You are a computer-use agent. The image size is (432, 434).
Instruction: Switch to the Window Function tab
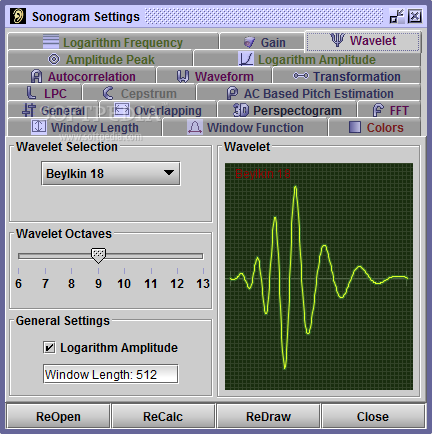pyautogui.click(x=245, y=127)
